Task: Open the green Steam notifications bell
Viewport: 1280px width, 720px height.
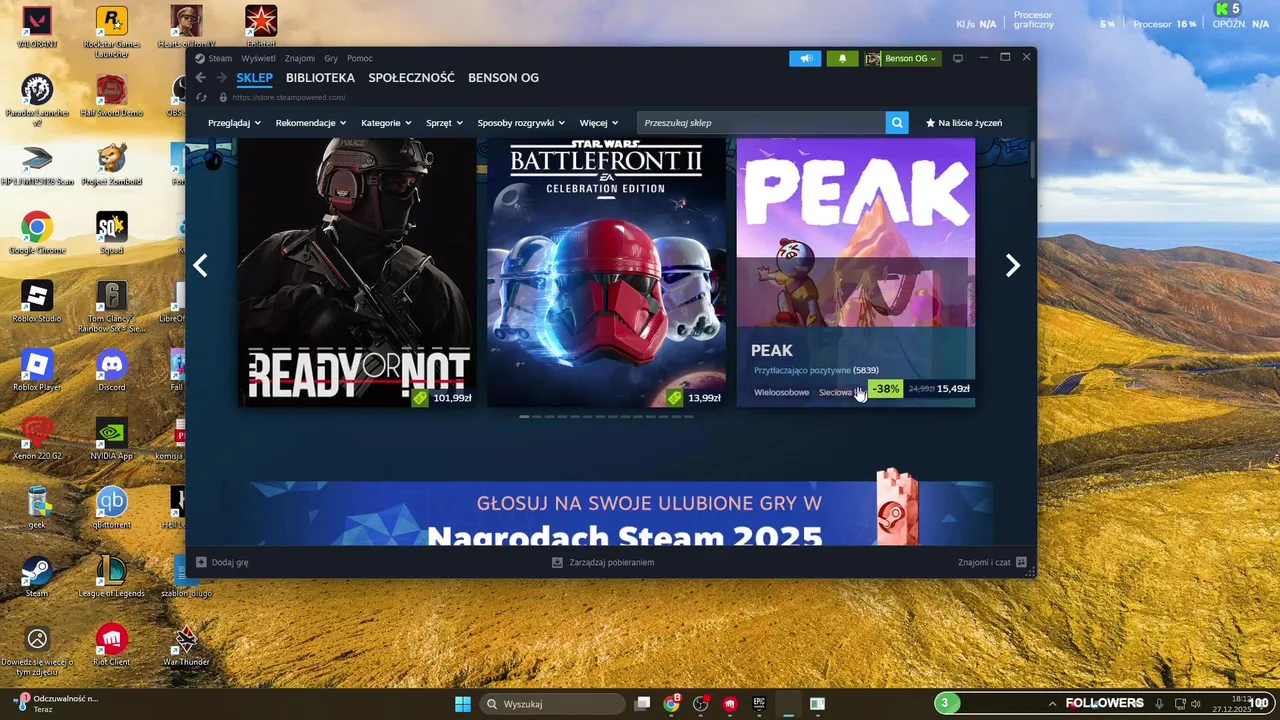Action: (x=842, y=58)
